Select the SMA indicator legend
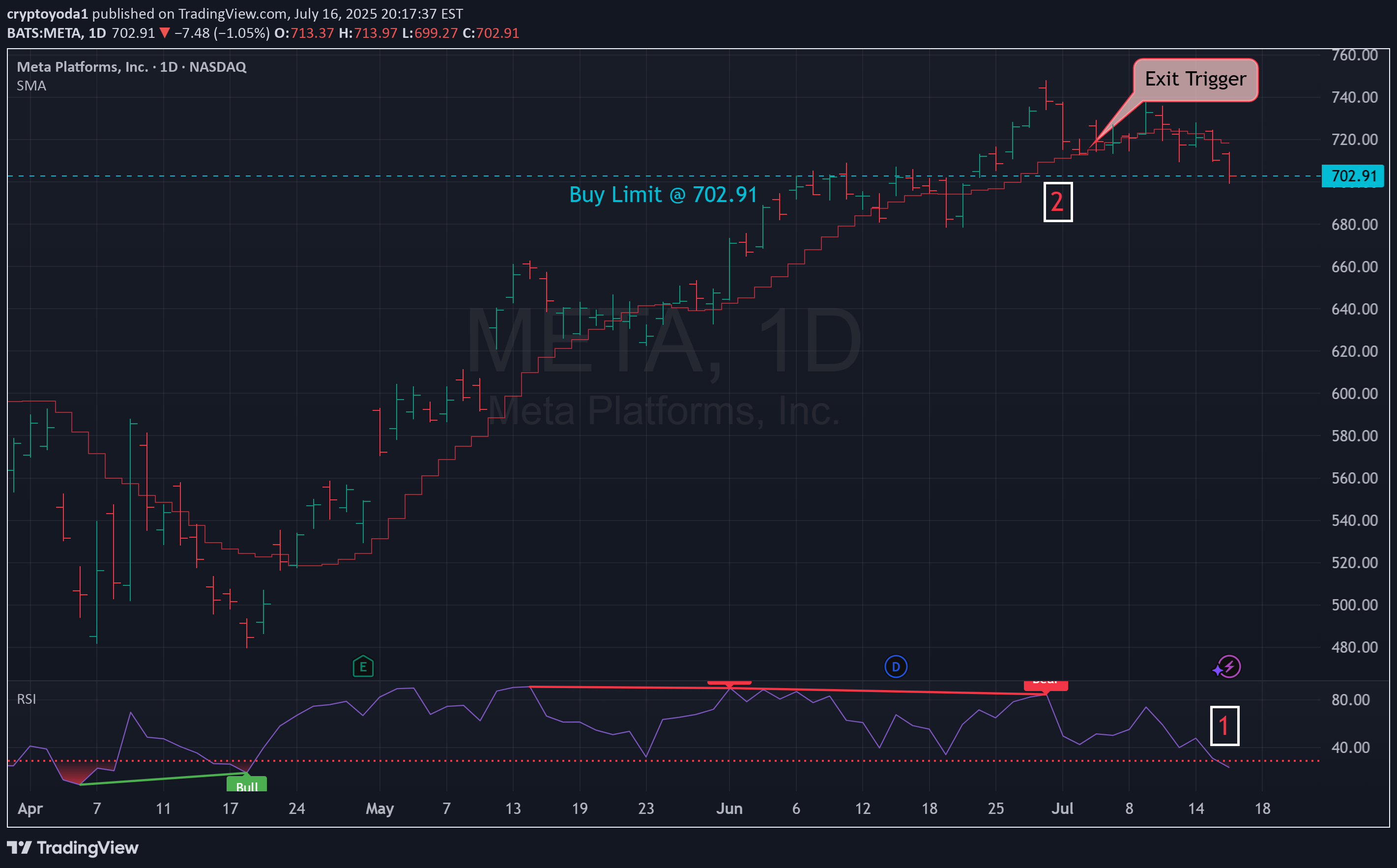The image size is (1397, 868). 31,86
